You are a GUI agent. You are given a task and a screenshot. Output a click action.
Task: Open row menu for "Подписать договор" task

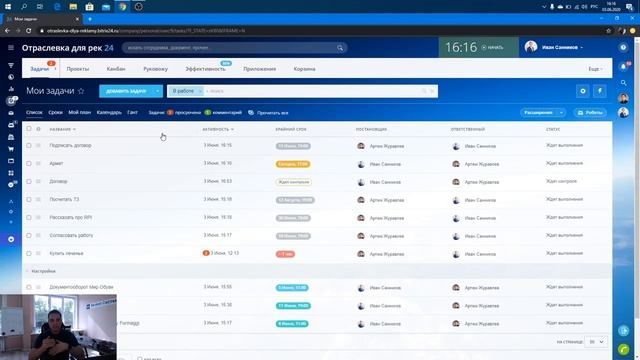38,145
